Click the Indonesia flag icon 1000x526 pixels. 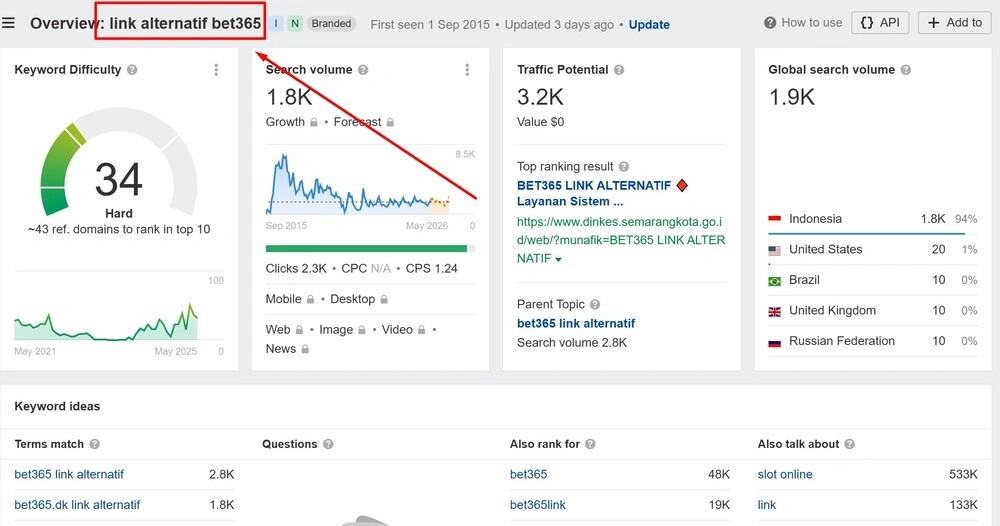[x=774, y=219]
